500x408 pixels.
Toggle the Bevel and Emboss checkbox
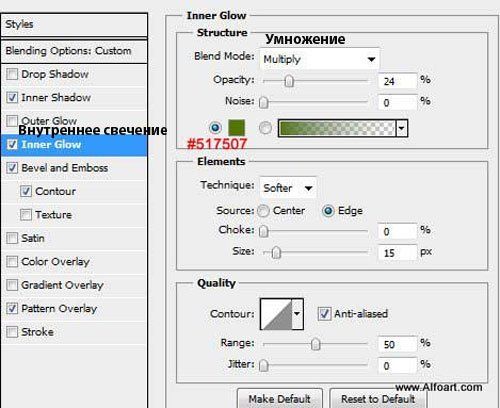coord(12,168)
